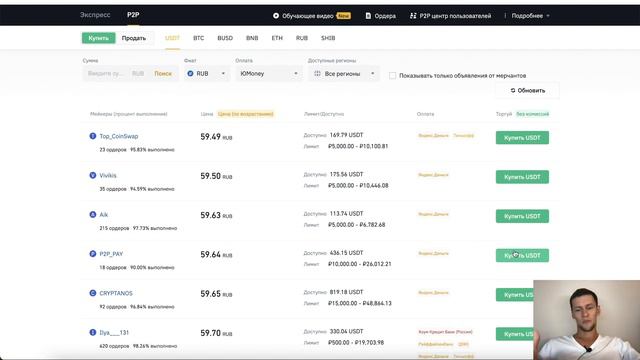Click the 436.15 USDT available amount
640x360 pixels.
point(346,253)
